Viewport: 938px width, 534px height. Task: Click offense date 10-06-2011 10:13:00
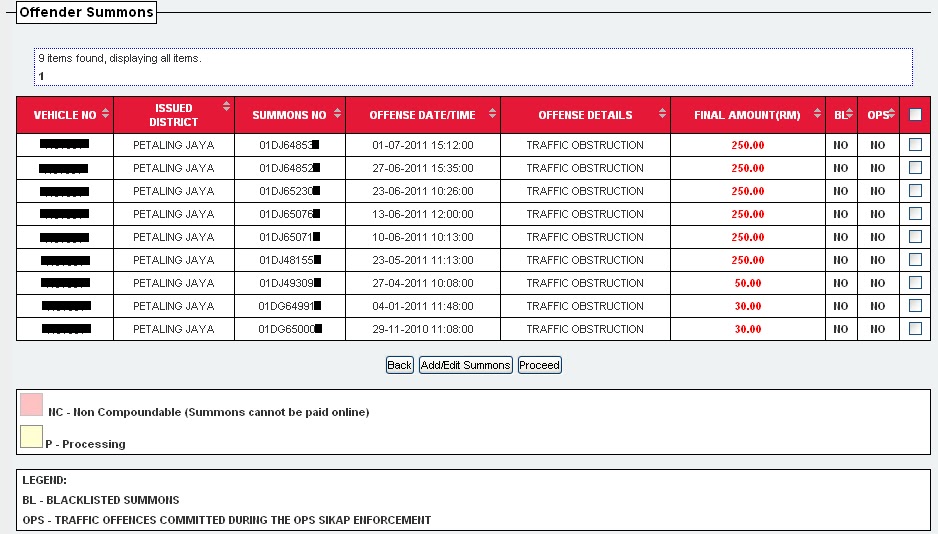click(x=422, y=237)
